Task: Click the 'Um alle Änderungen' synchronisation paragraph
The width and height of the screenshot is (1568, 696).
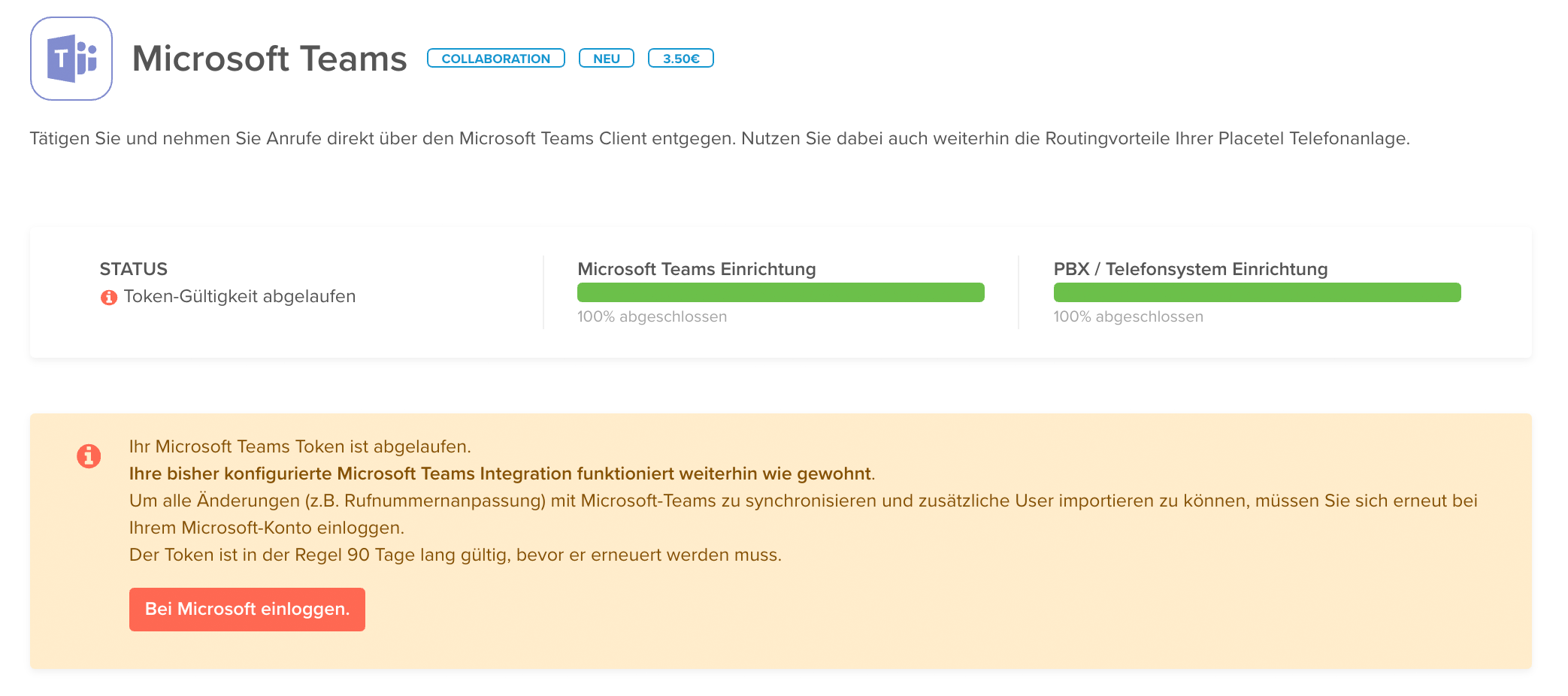Action: (x=804, y=514)
